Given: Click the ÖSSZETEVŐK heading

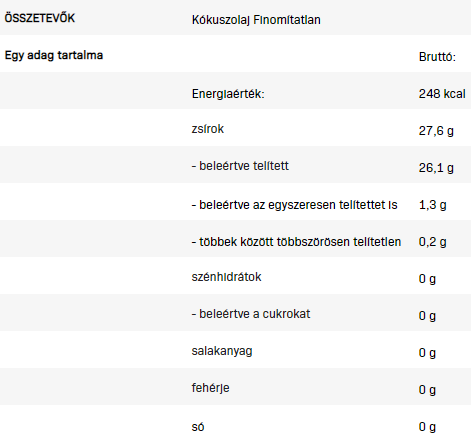Looking at the screenshot, I should click(40, 18).
